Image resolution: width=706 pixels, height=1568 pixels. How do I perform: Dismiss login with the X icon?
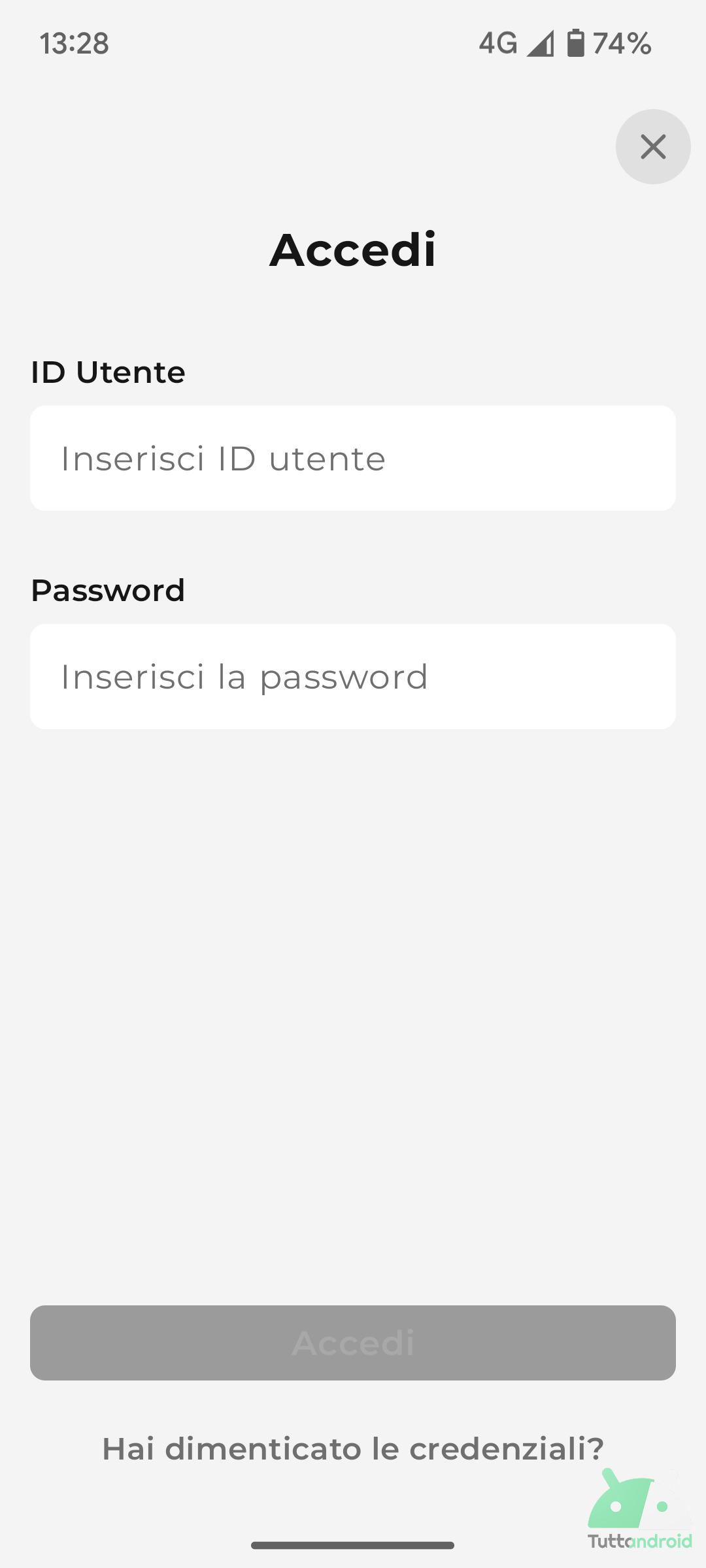pos(653,146)
